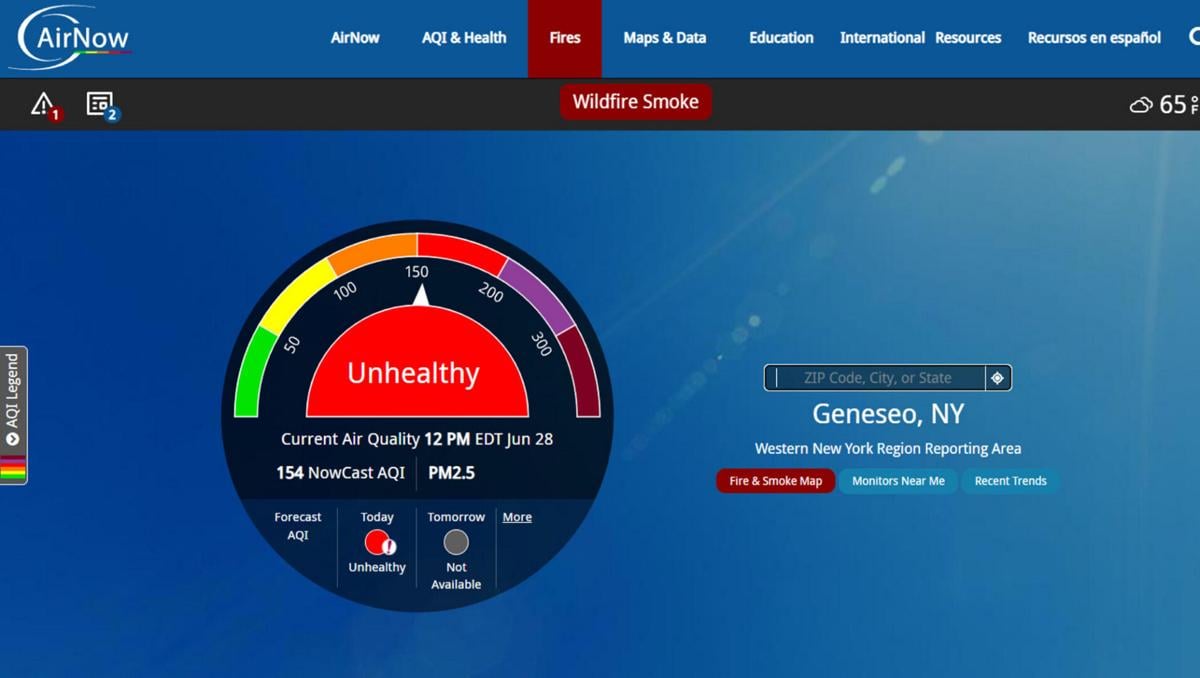This screenshot has width=1200, height=678.
Task: Open the Fire & Smoke Map
Action: 775,481
